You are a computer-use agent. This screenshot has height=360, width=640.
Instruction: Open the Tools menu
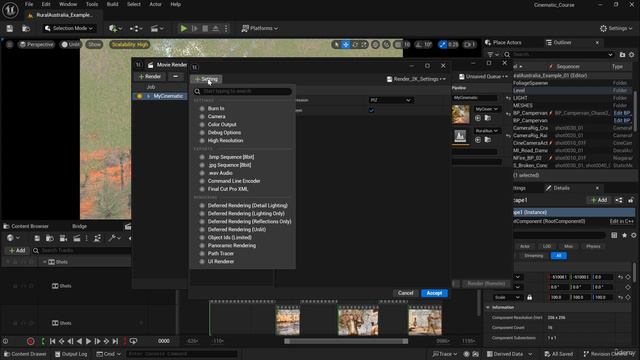(x=92, y=4)
